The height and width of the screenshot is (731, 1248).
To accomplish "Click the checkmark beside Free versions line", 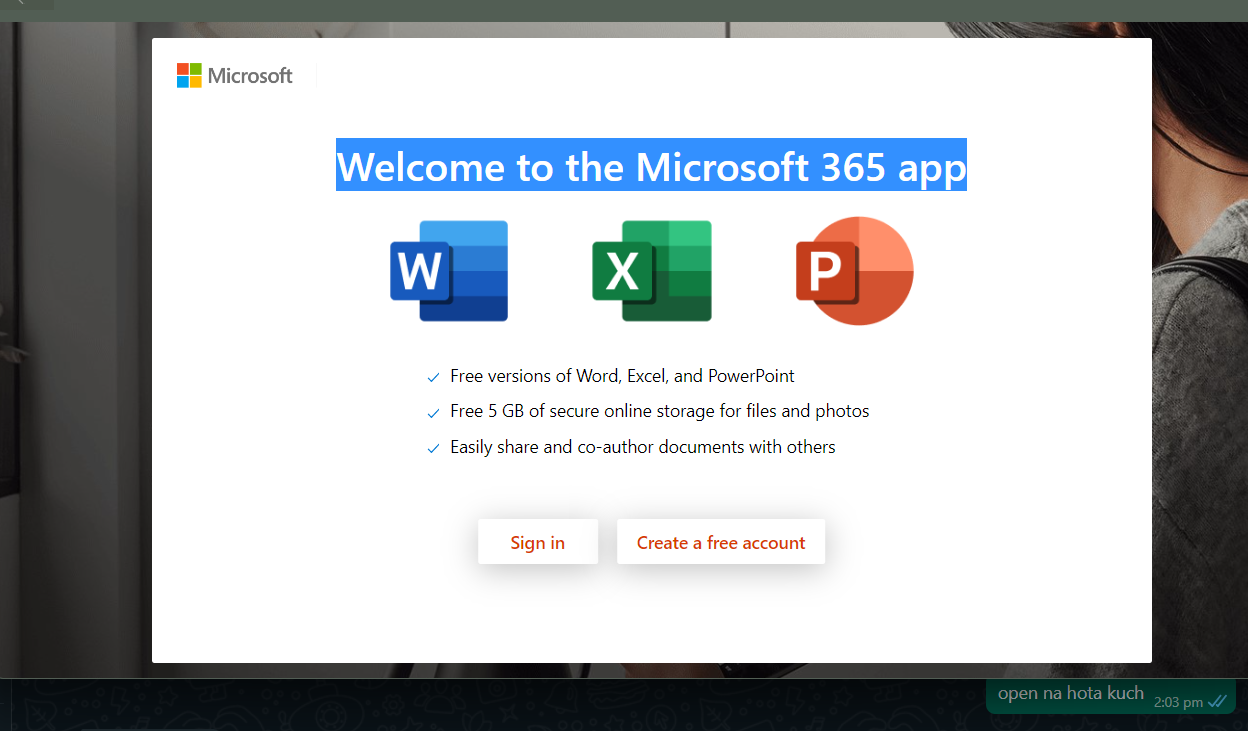I will coord(433,378).
